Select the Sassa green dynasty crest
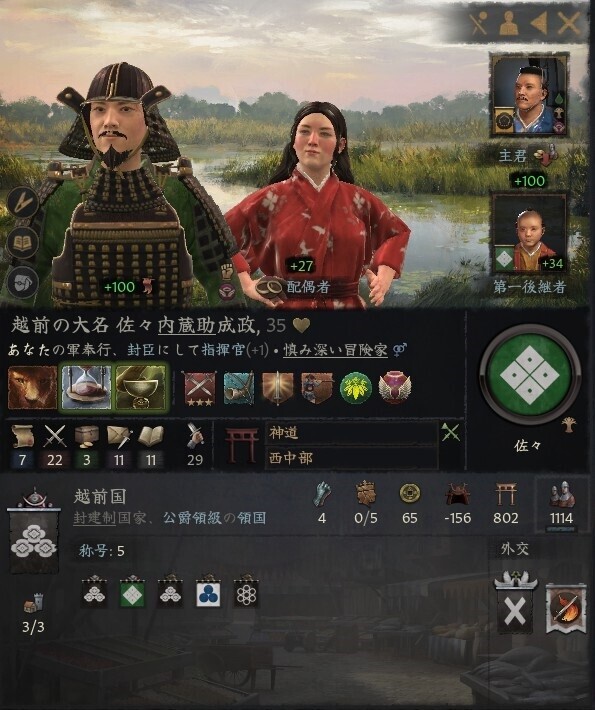This screenshot has height=710, width=595. (x=529, y=376)
